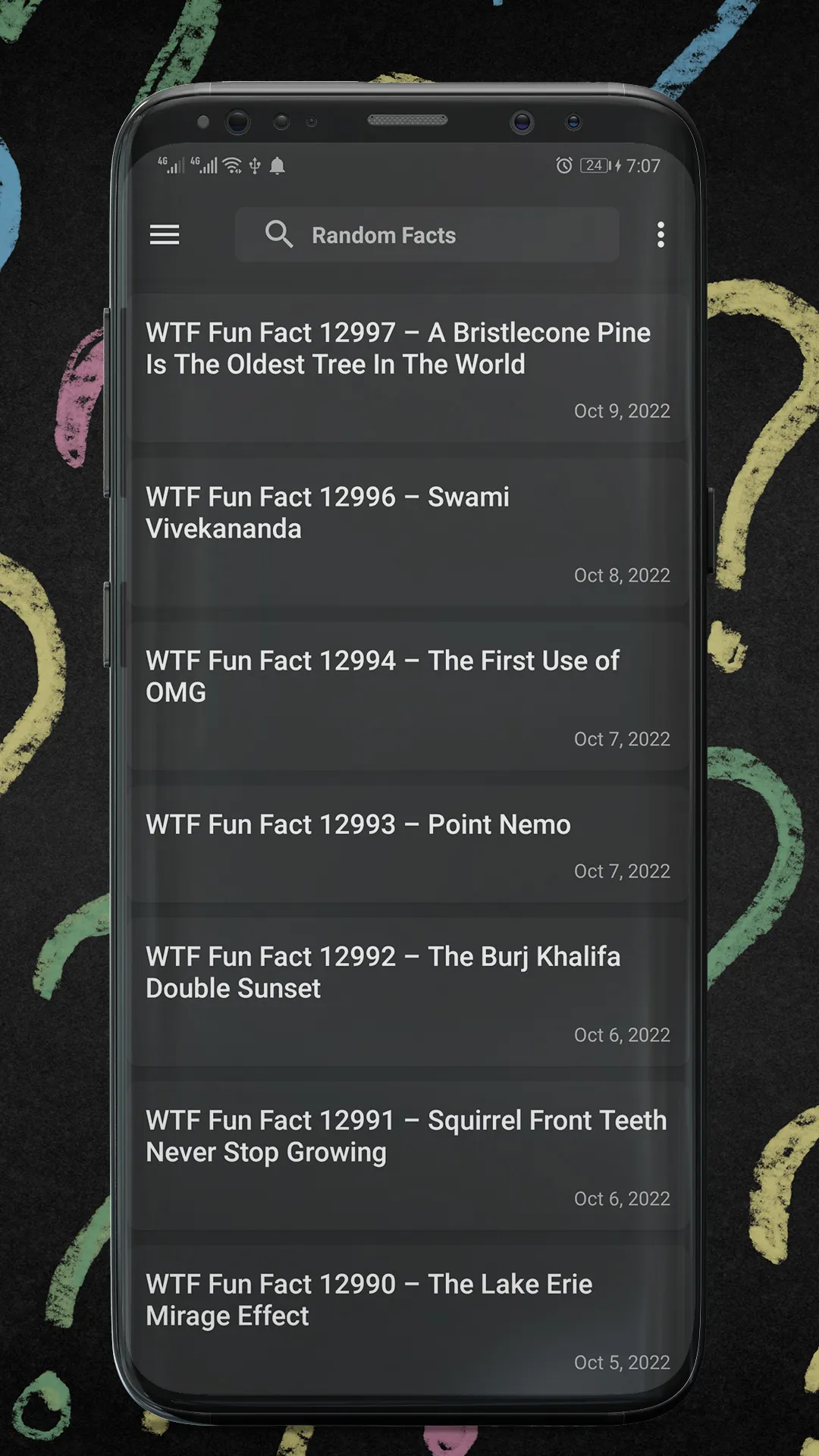Click the Random Facts search field
The image size is (819, 1456).
pyautogui.click(x=427, y=235)
